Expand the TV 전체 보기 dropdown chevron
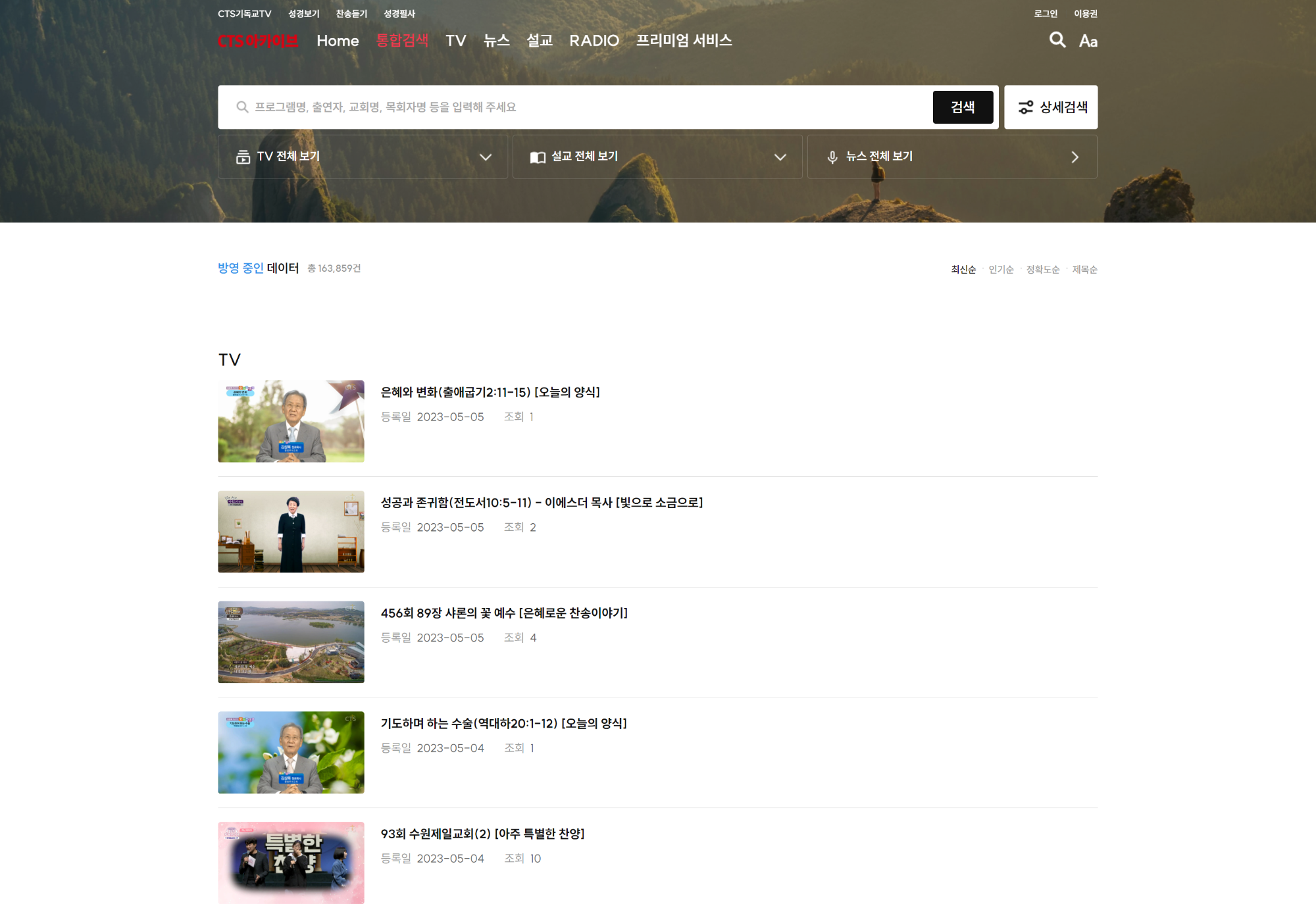1316x908 pixels. click(486, 157)
